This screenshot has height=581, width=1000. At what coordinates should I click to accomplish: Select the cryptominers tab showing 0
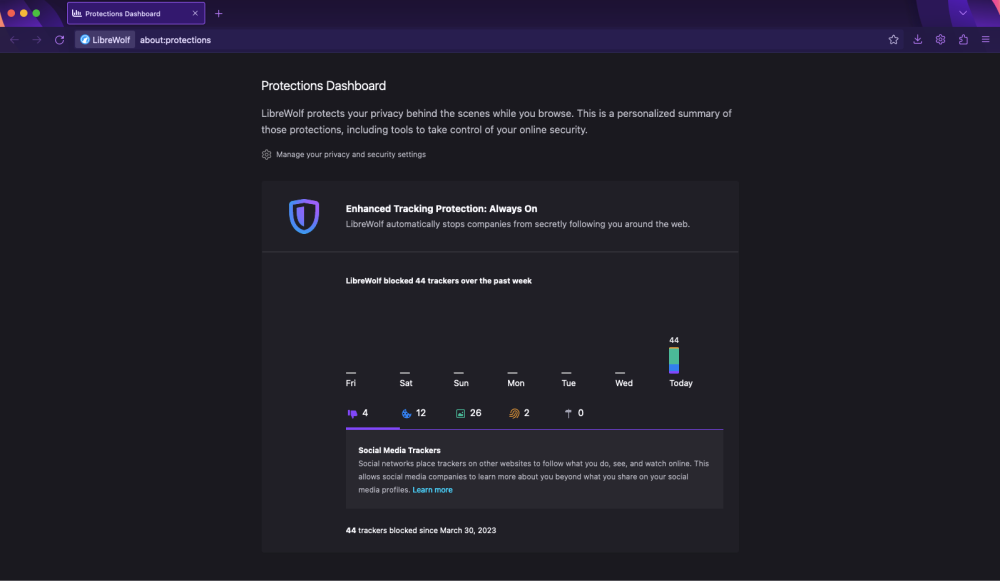[x=574, y=413]
